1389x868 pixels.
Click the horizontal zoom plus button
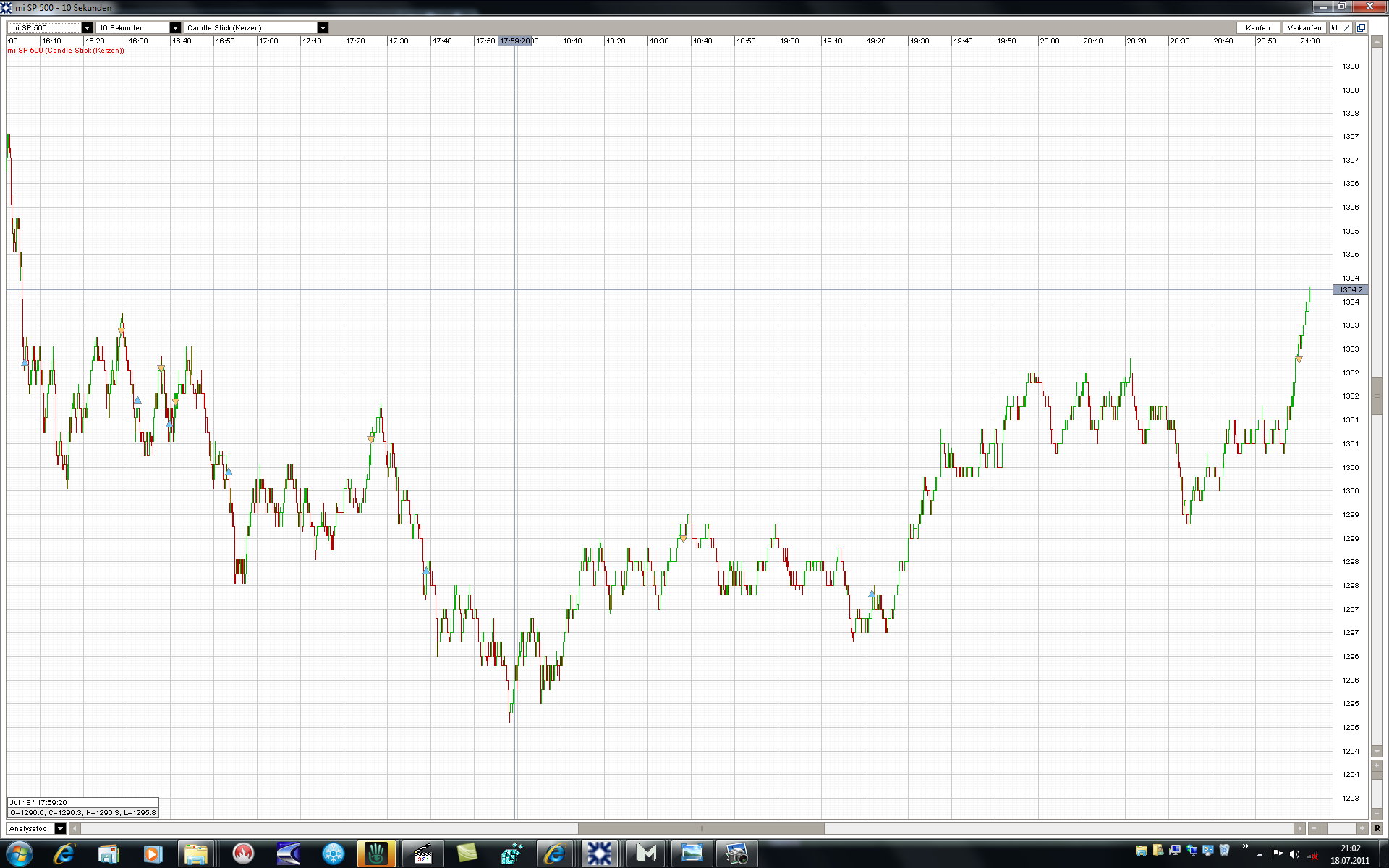1362,828
